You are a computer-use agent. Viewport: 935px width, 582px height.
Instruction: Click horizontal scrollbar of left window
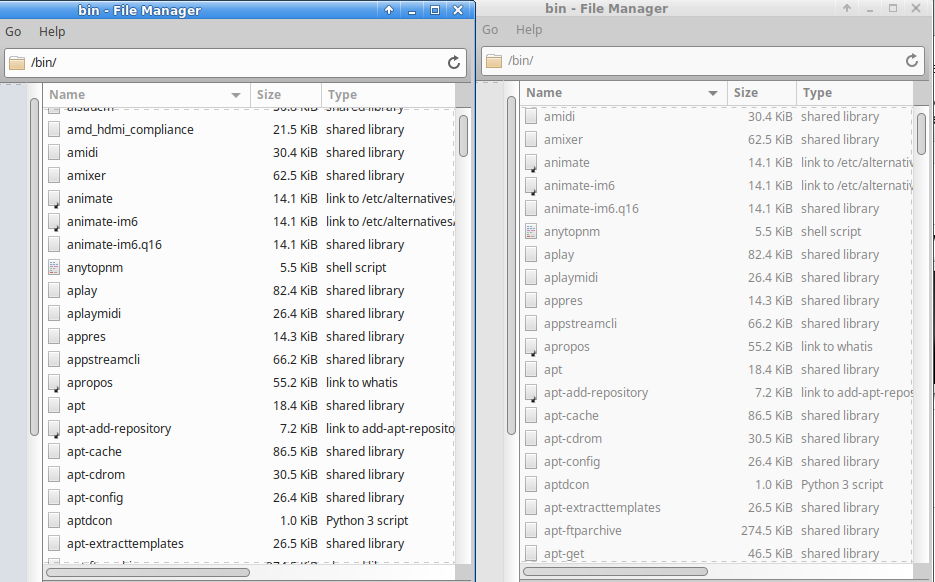pos(148,572)
